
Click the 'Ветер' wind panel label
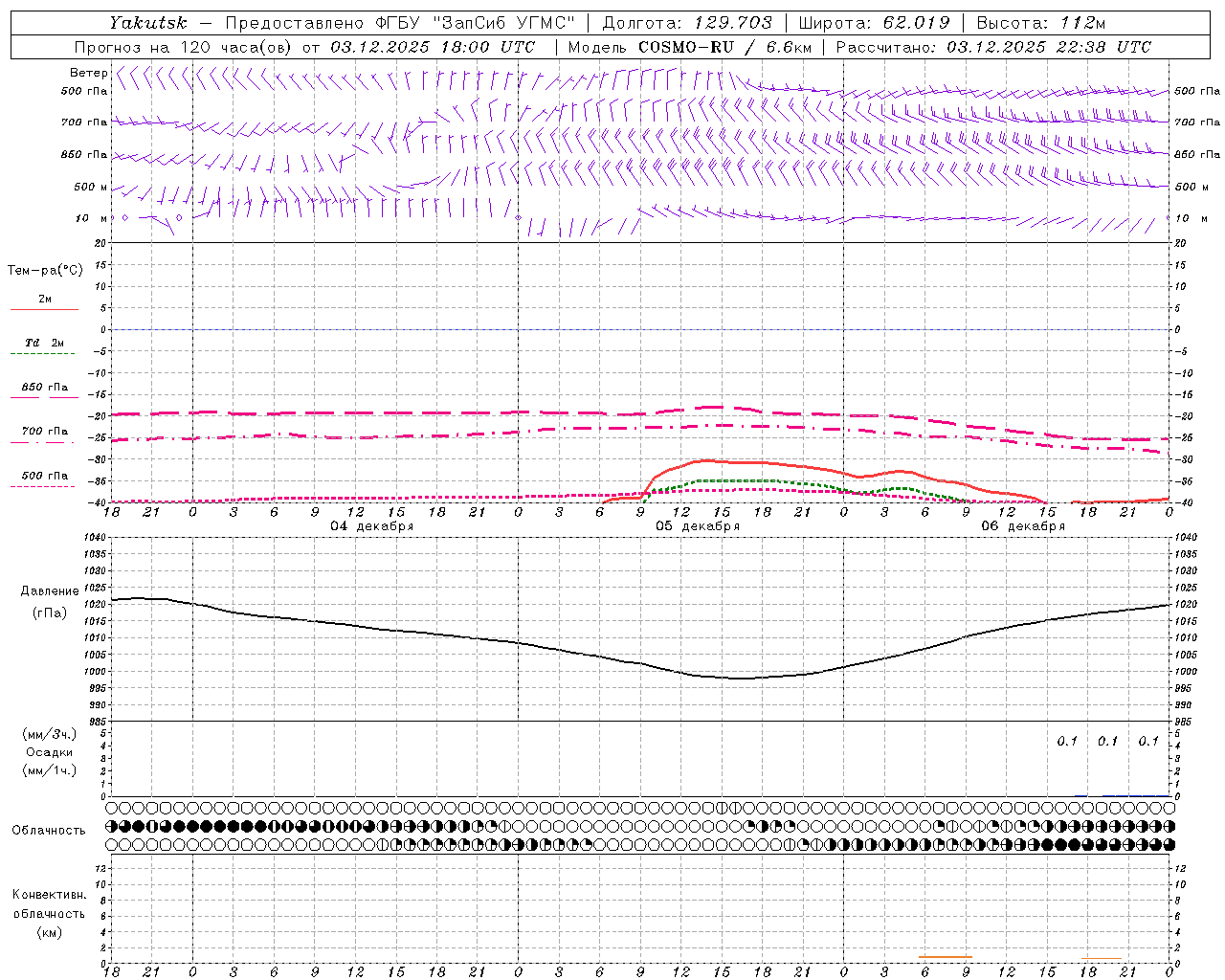[89, 73]
